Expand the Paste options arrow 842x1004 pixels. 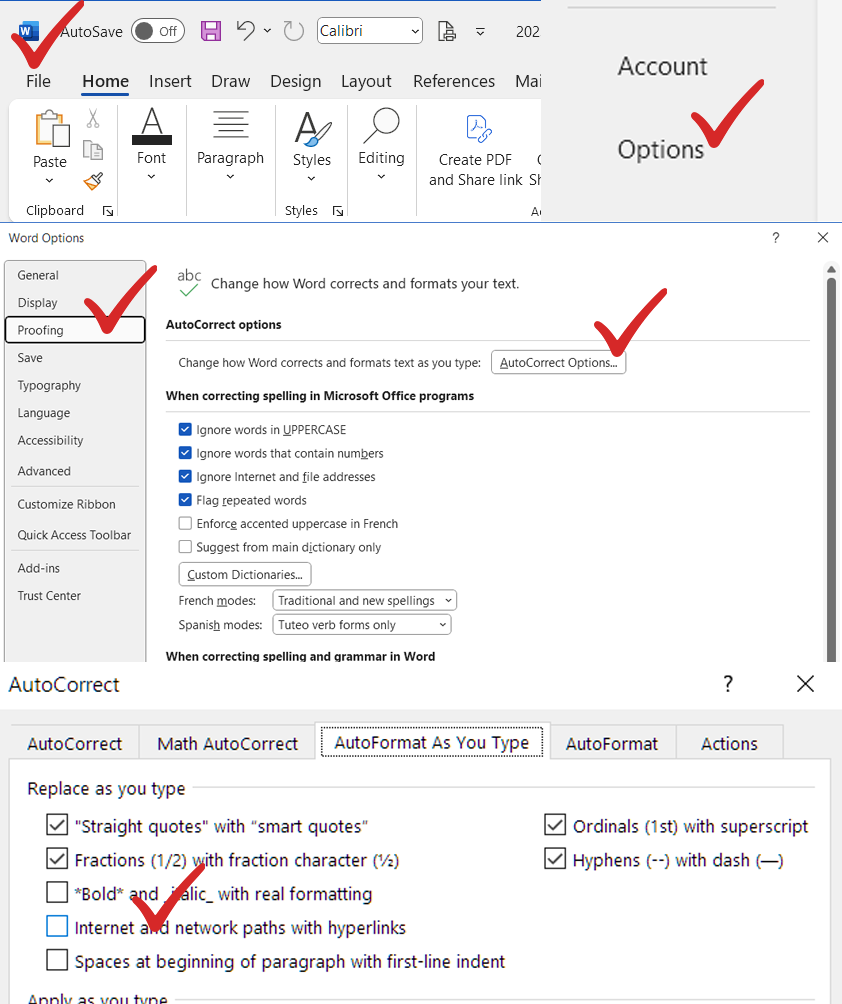click(x=49, y=181)
